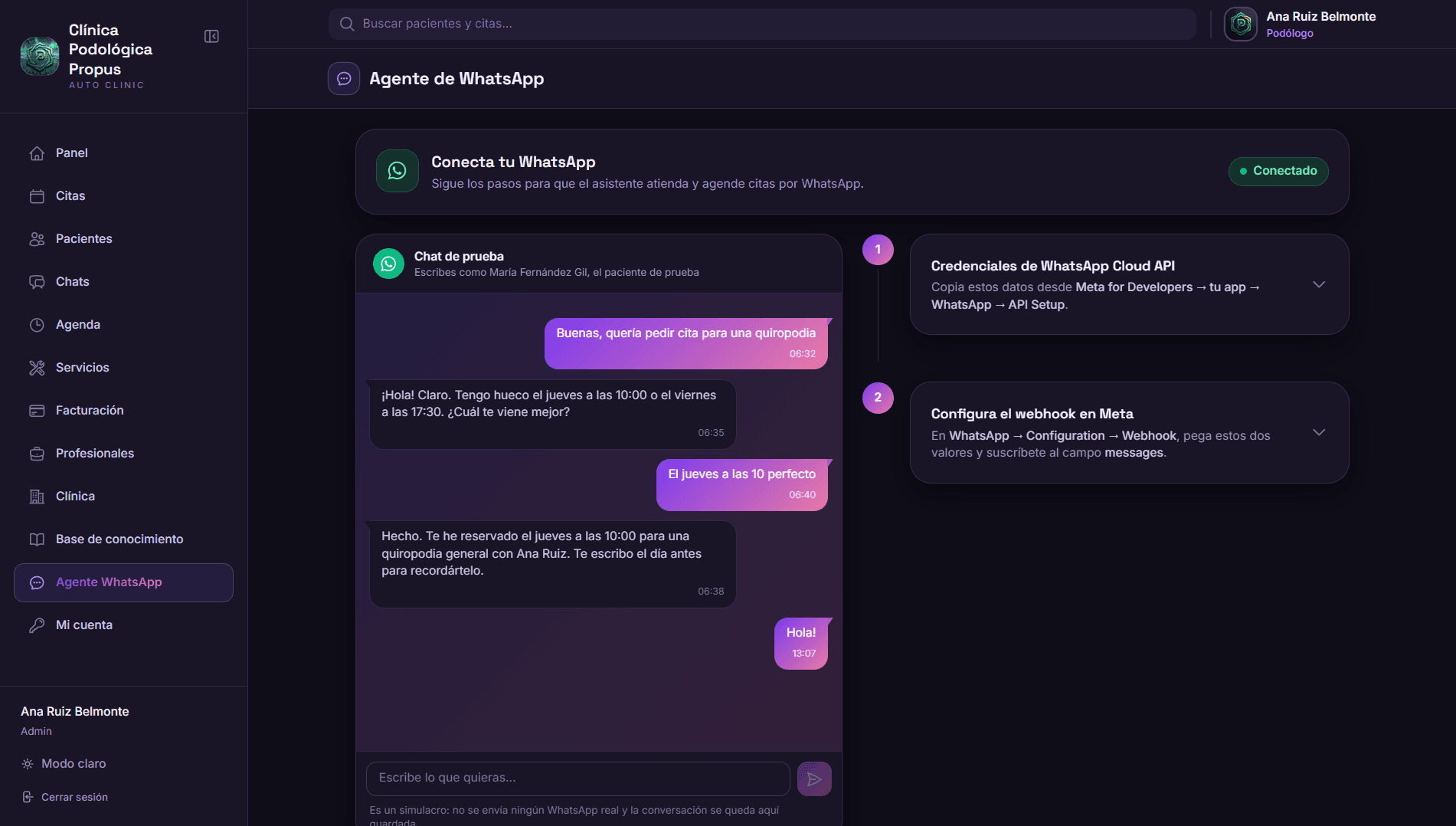Click the Servicios tools icon
The width and height of the screenshot is (1456, 826).
pyautogui.click(x=37, y=368)
